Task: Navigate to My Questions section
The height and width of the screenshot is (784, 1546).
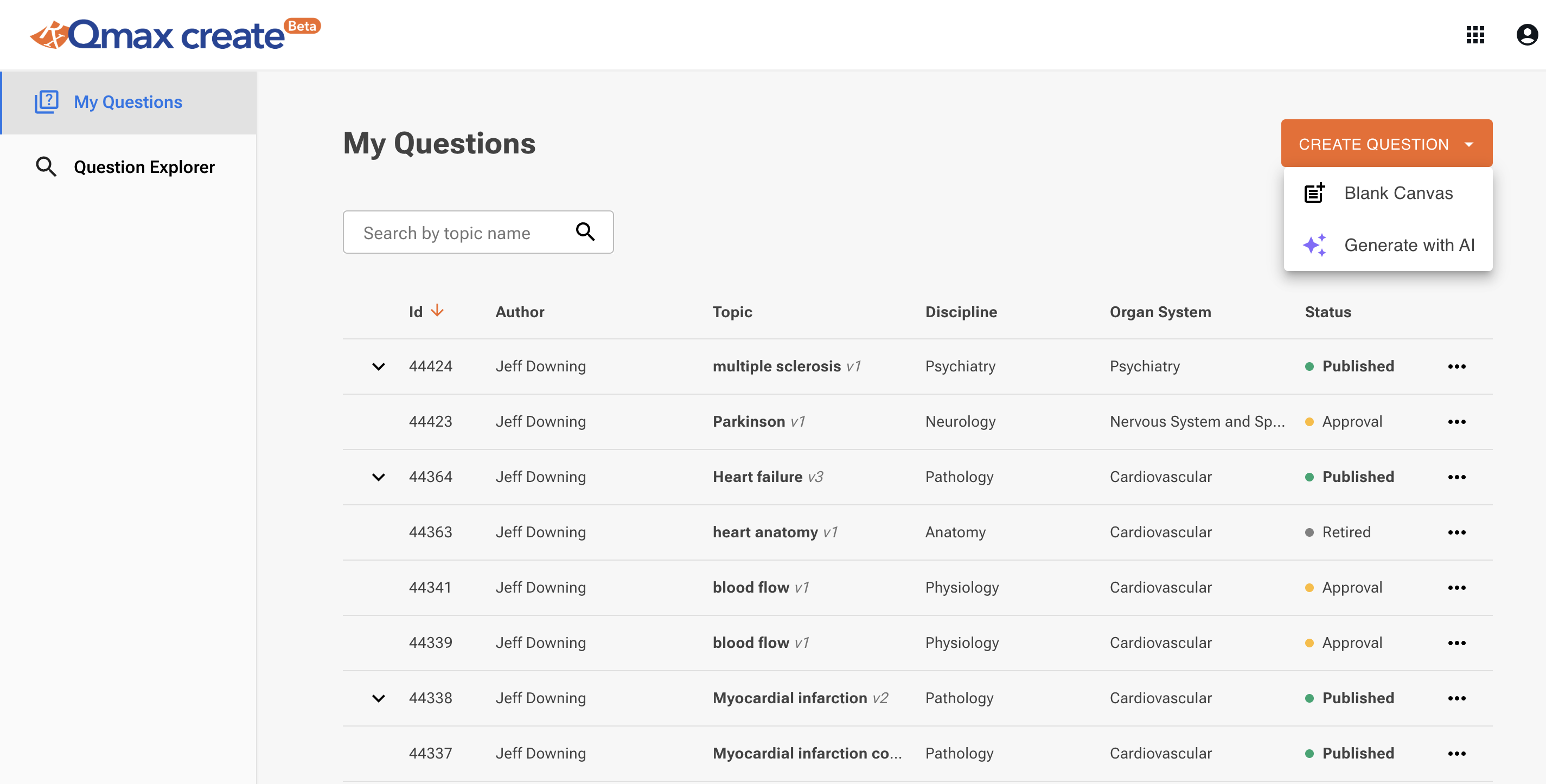Action: coord(127,102)
